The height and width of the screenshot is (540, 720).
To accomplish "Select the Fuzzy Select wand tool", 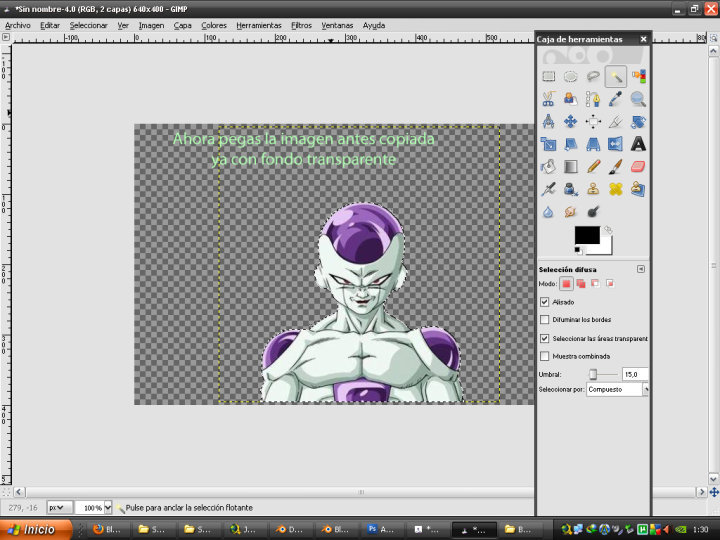I will pyautogui.click(x=616, y=76).
